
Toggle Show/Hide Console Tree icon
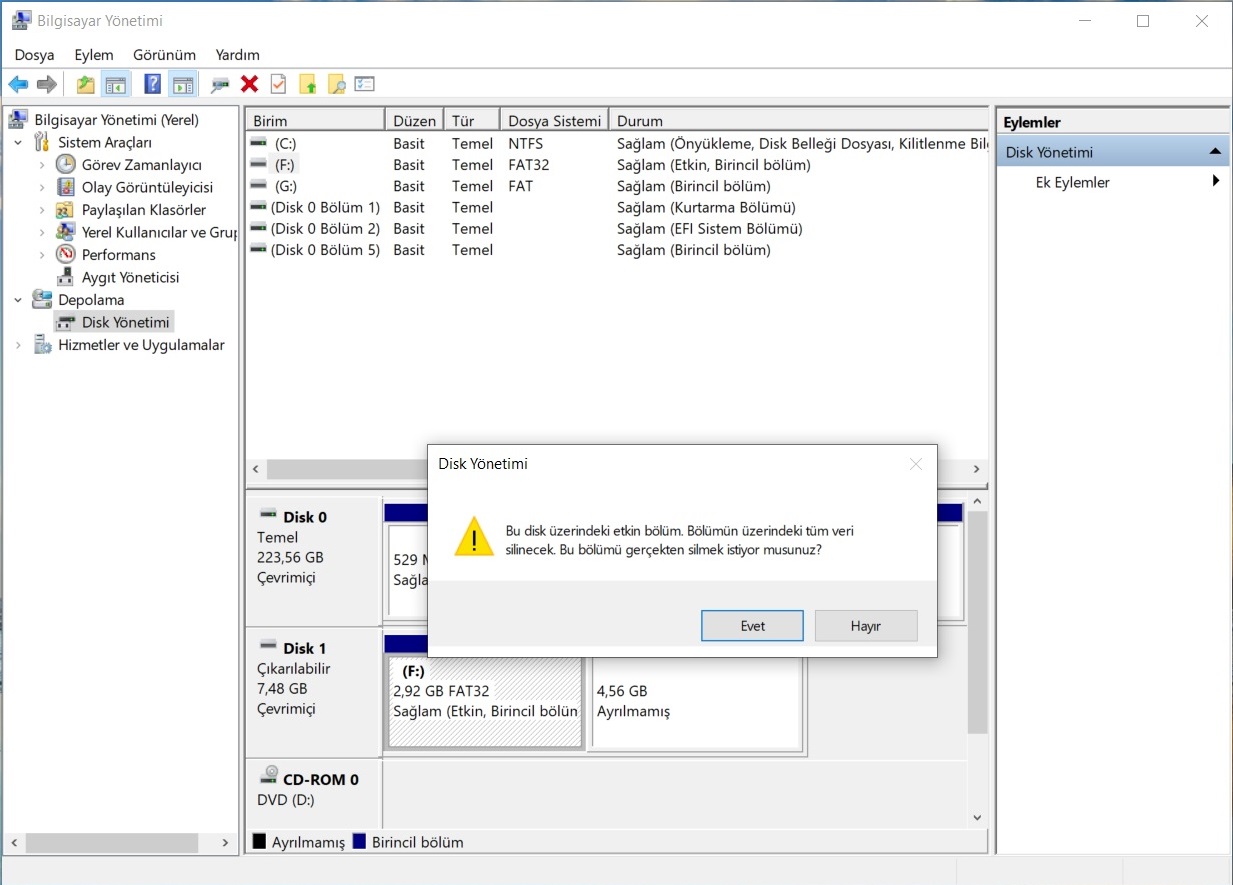116,85
